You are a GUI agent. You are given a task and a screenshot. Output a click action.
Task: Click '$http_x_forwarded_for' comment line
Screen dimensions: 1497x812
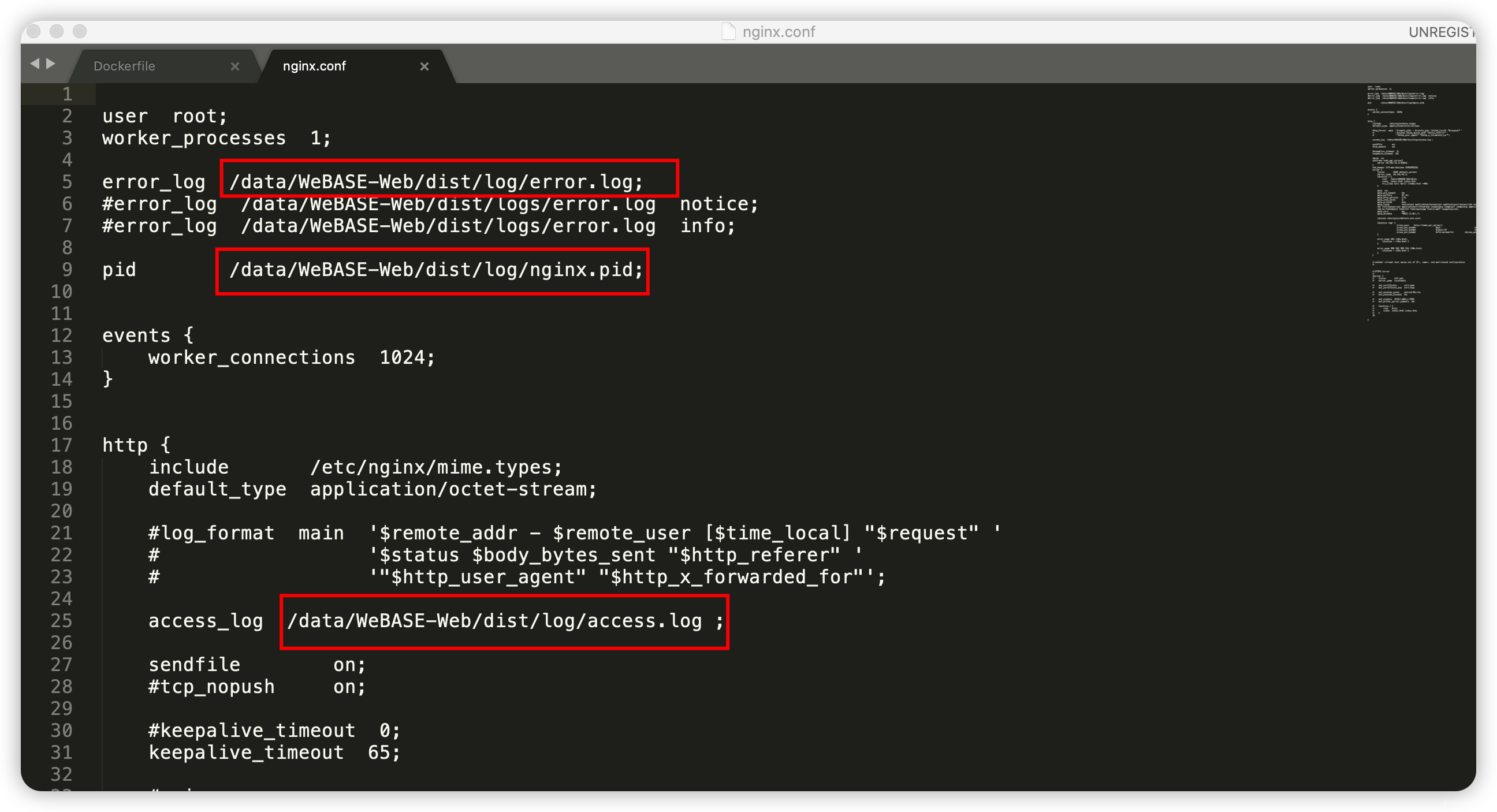pyautogui.click(x=517, y=577)
